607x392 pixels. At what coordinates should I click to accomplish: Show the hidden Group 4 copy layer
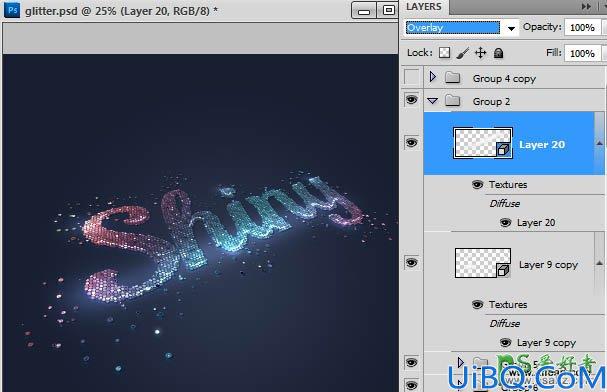tap(412, 77)
